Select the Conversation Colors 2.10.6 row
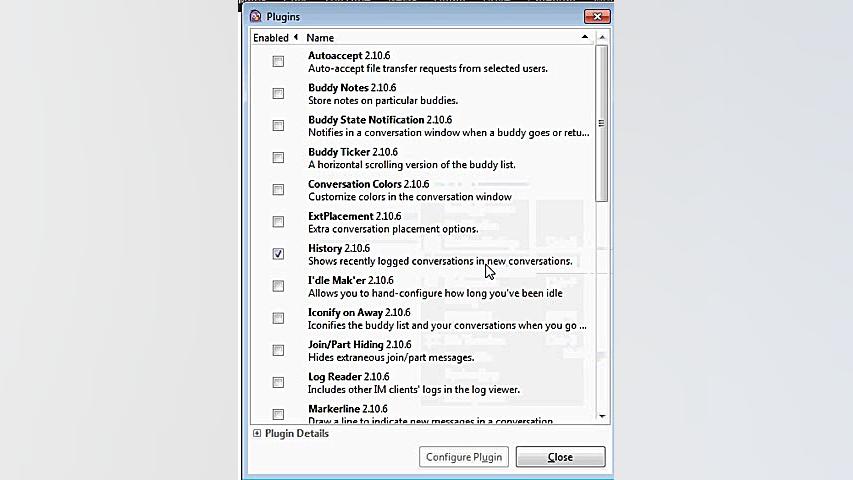Image resolution: width=853 pixels, height=480 pixels. point(423,190)
